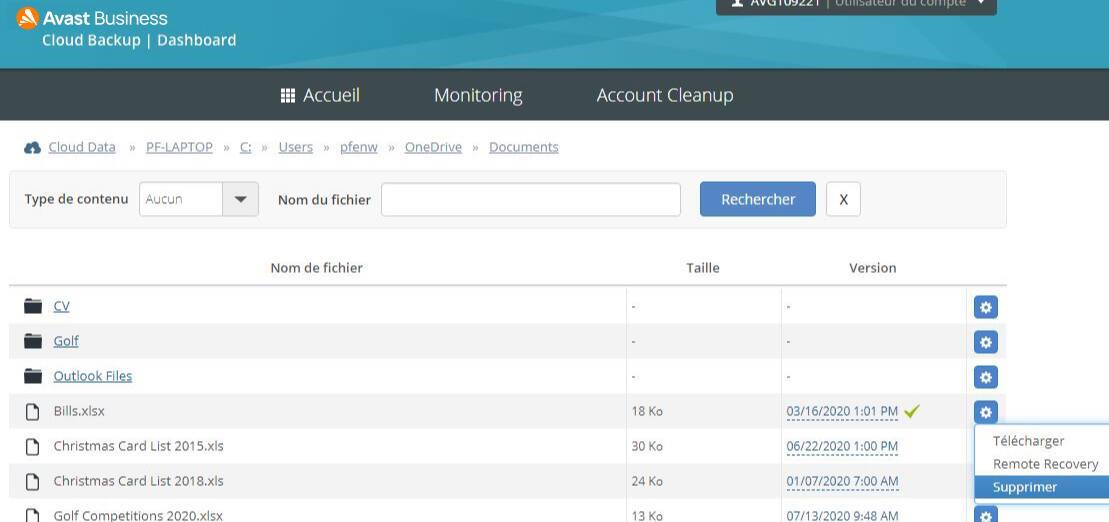Click the Rechercher button
Image resolution: width=1109 pixels, height=522 pixels.
pos(757,199)
